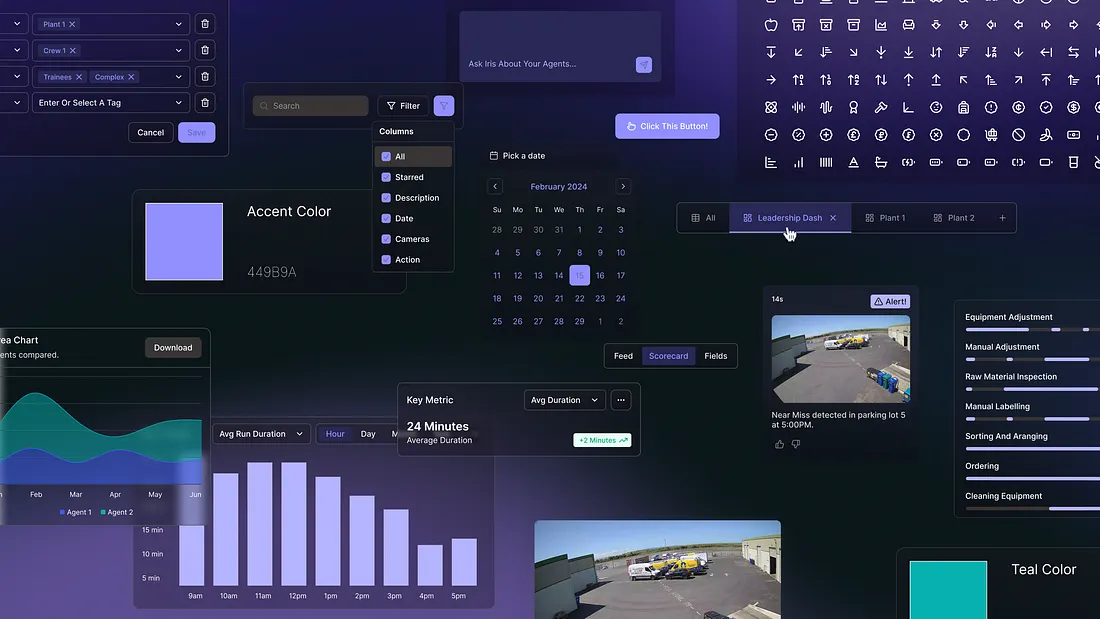Open the Avg Duration dropdown
The width and height of the screenshot is (1100, 619).
click(564, 400)
